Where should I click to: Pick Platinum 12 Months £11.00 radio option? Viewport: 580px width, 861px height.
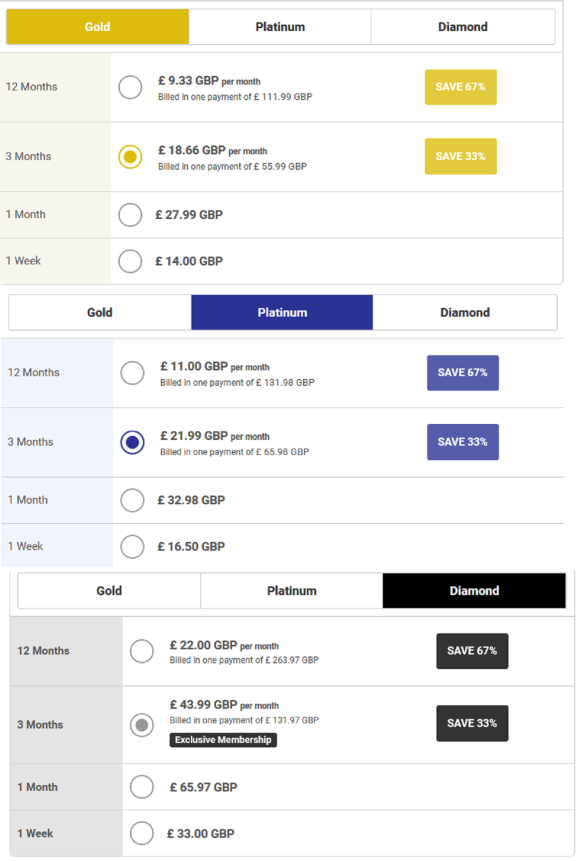click(x=132, y=372)
